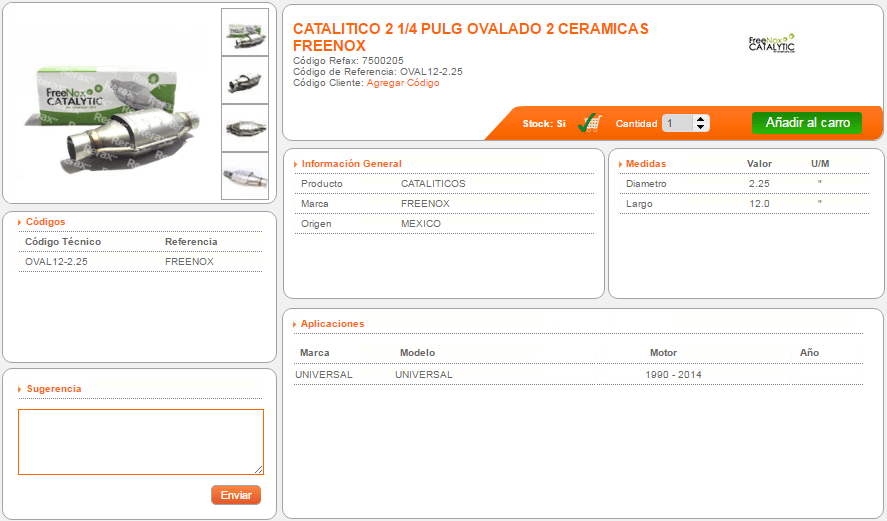Screen dimensions: 887x521
Task: Click the Marca header in Aplicaciones
Action: coord(315,352)
